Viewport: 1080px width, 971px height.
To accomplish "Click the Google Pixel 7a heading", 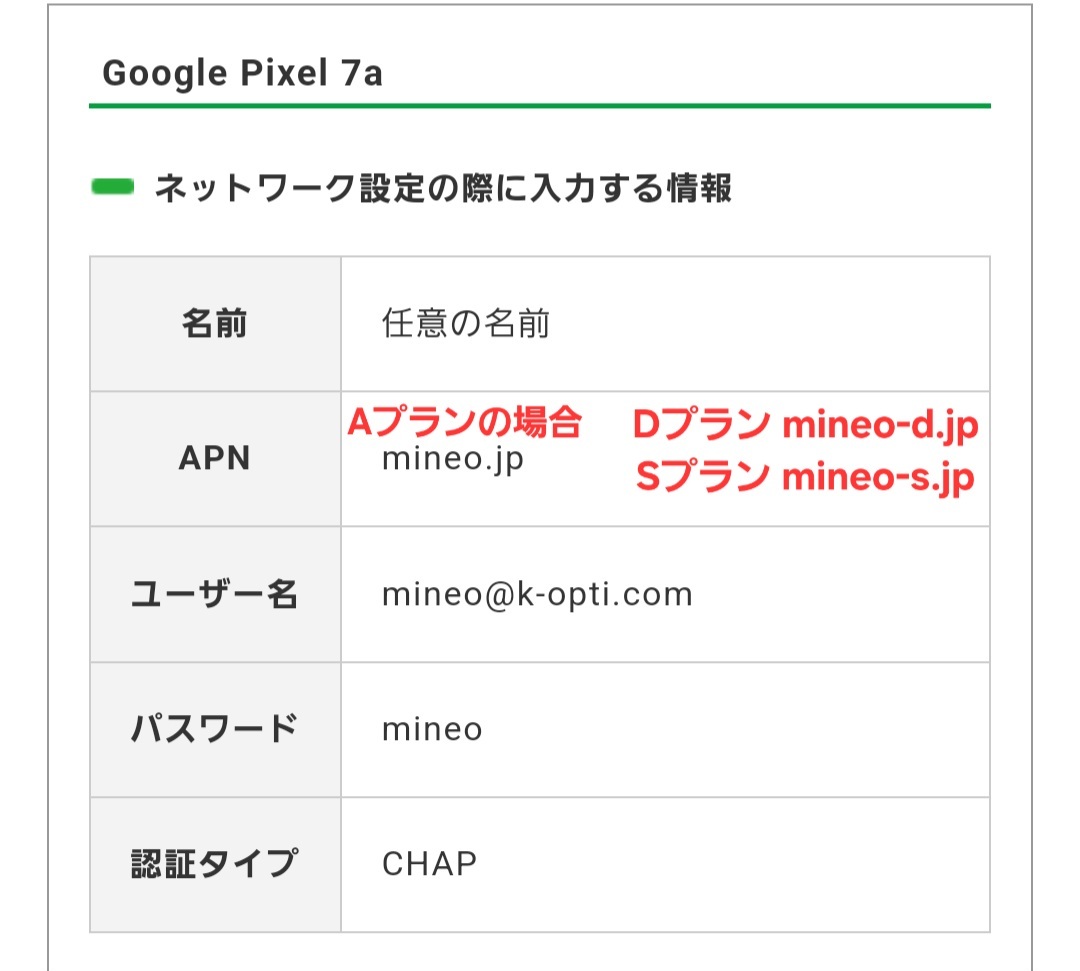I will [x=242, y=74].
